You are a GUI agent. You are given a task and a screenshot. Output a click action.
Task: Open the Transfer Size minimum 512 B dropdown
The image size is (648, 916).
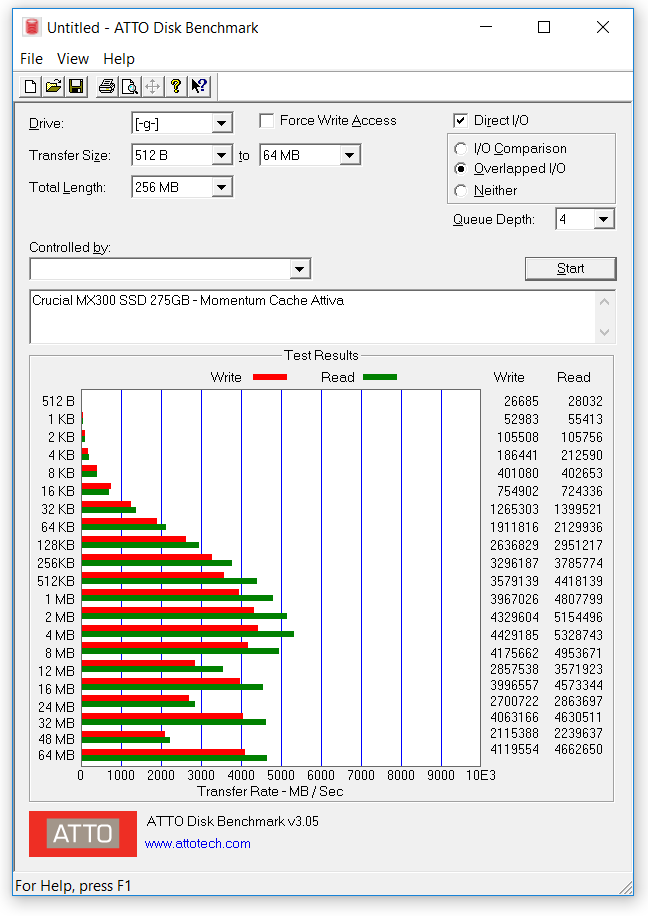tap(221, 155)
